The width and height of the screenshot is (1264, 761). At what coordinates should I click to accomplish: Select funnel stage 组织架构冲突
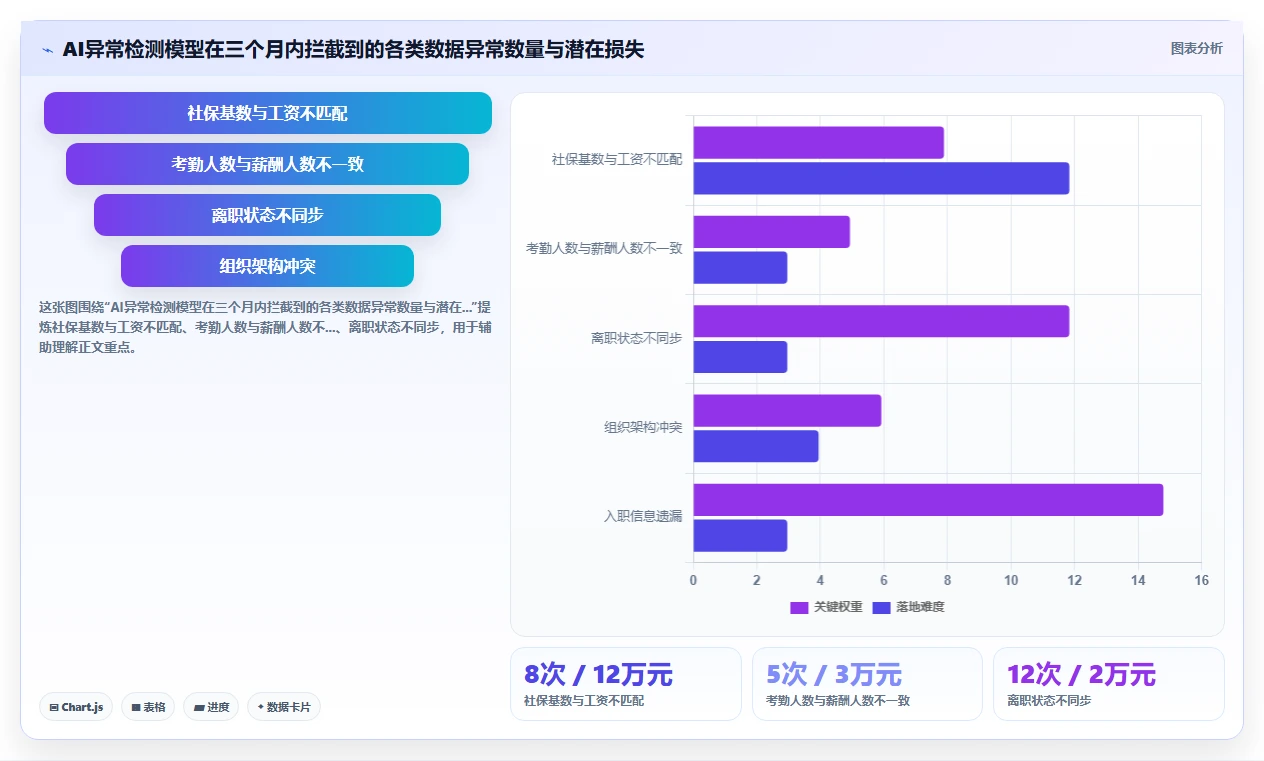coord(268,266)
